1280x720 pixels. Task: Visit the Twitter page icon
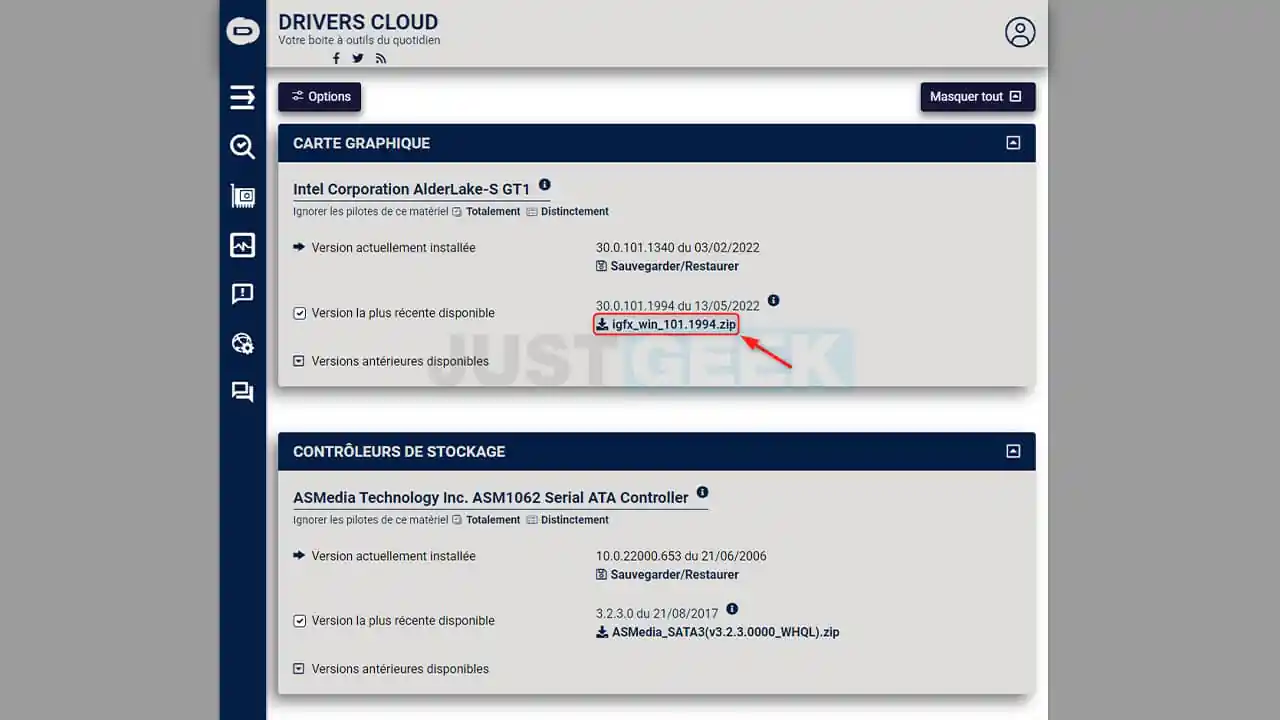358,58
